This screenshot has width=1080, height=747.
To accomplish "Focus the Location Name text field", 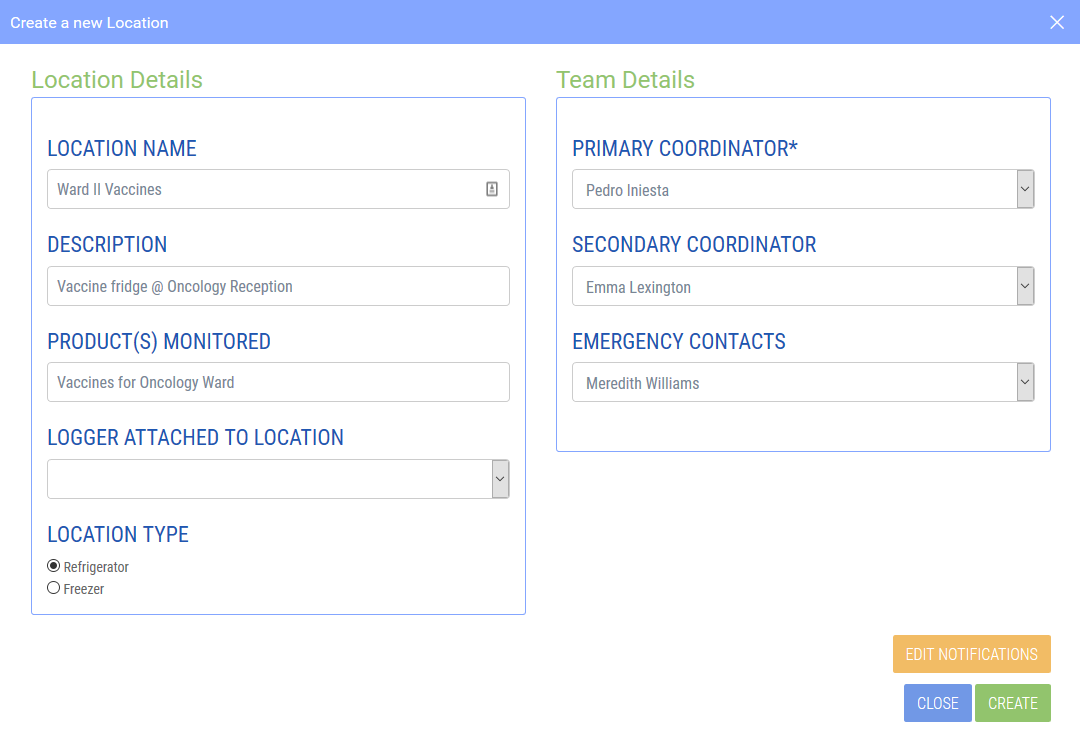I will [265, 189].
